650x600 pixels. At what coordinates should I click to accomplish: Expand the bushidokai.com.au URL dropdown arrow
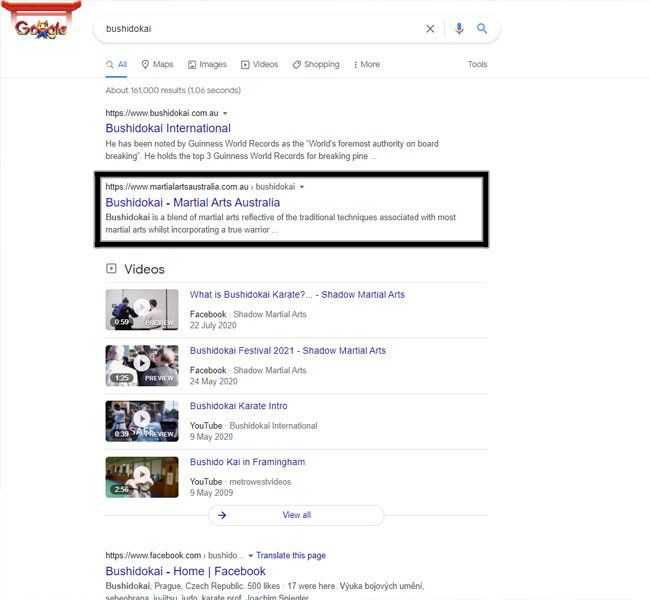(225, 113)
